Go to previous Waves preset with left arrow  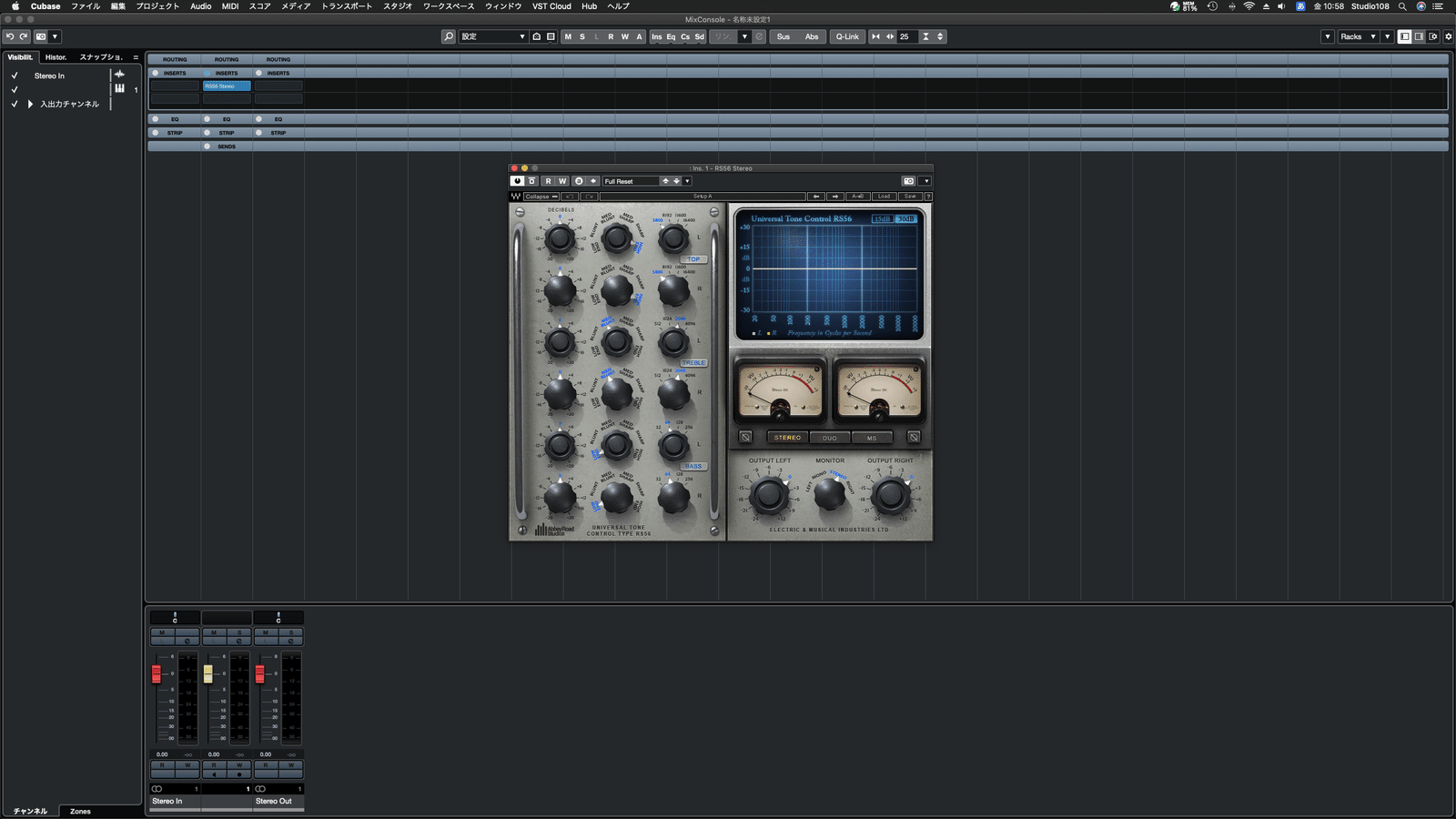click(816, 197)
